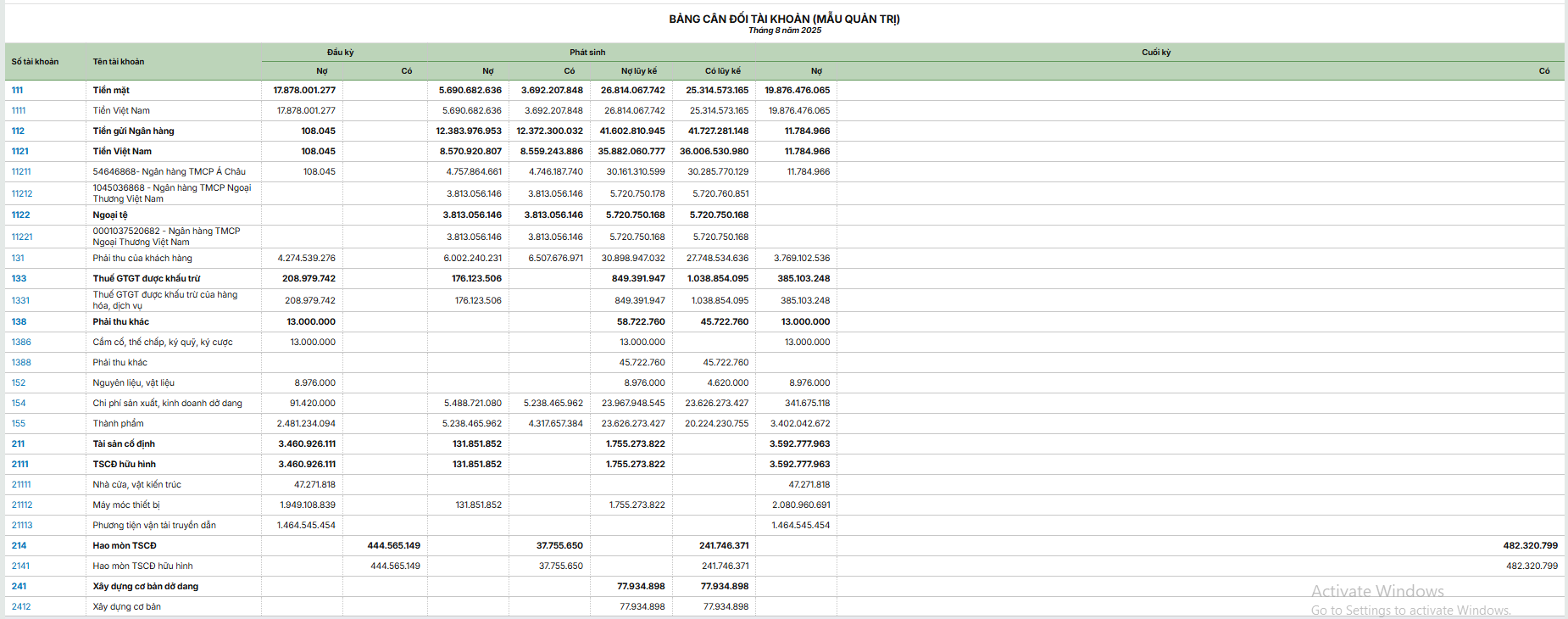Click the Cuối kỳ header group
1568x619 pixels.
(x=1155, y=53)
